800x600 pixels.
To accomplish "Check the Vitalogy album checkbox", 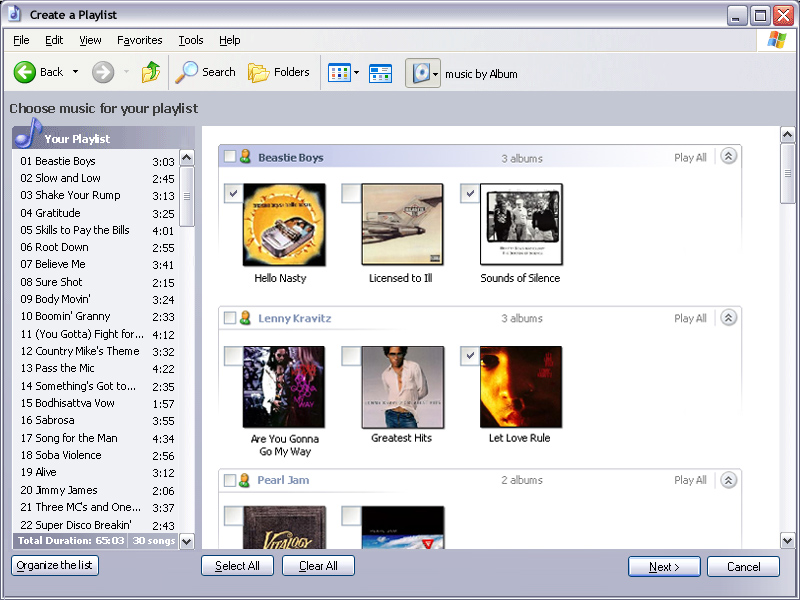I will pyautogui.click(x=234, y=515).
